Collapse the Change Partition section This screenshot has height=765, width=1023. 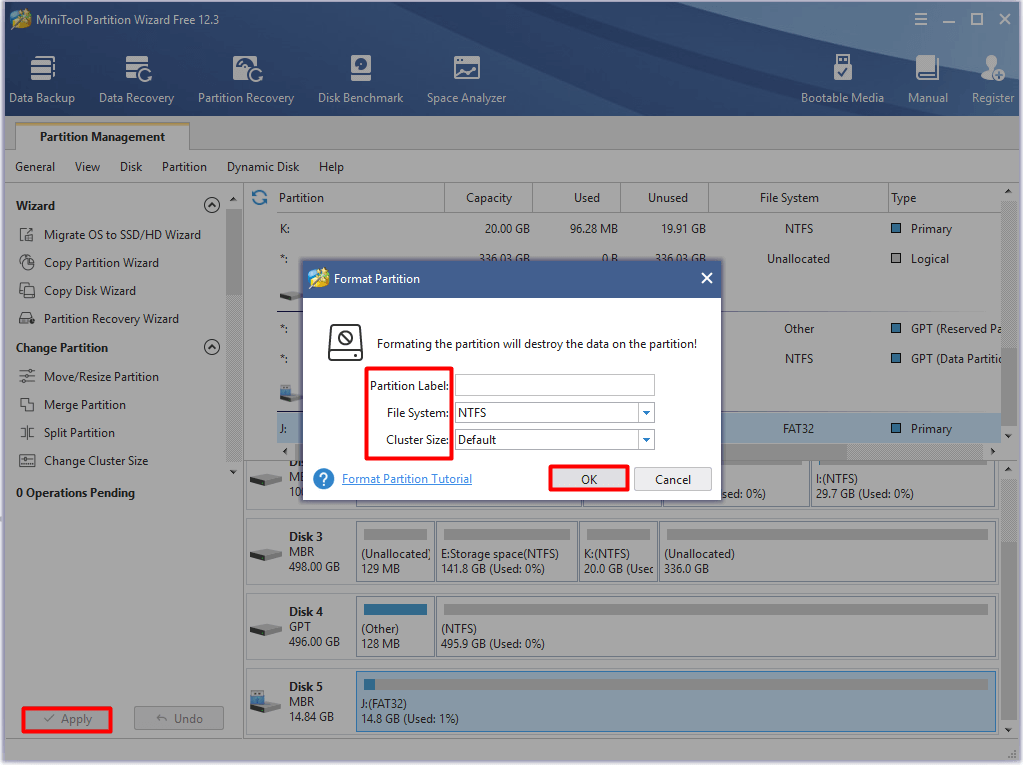[212, 347]
